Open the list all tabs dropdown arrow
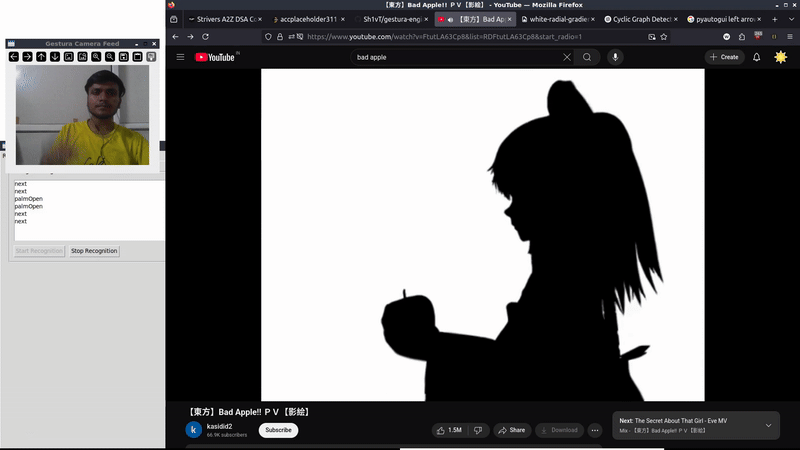800x450 pixels. [791, 19]
